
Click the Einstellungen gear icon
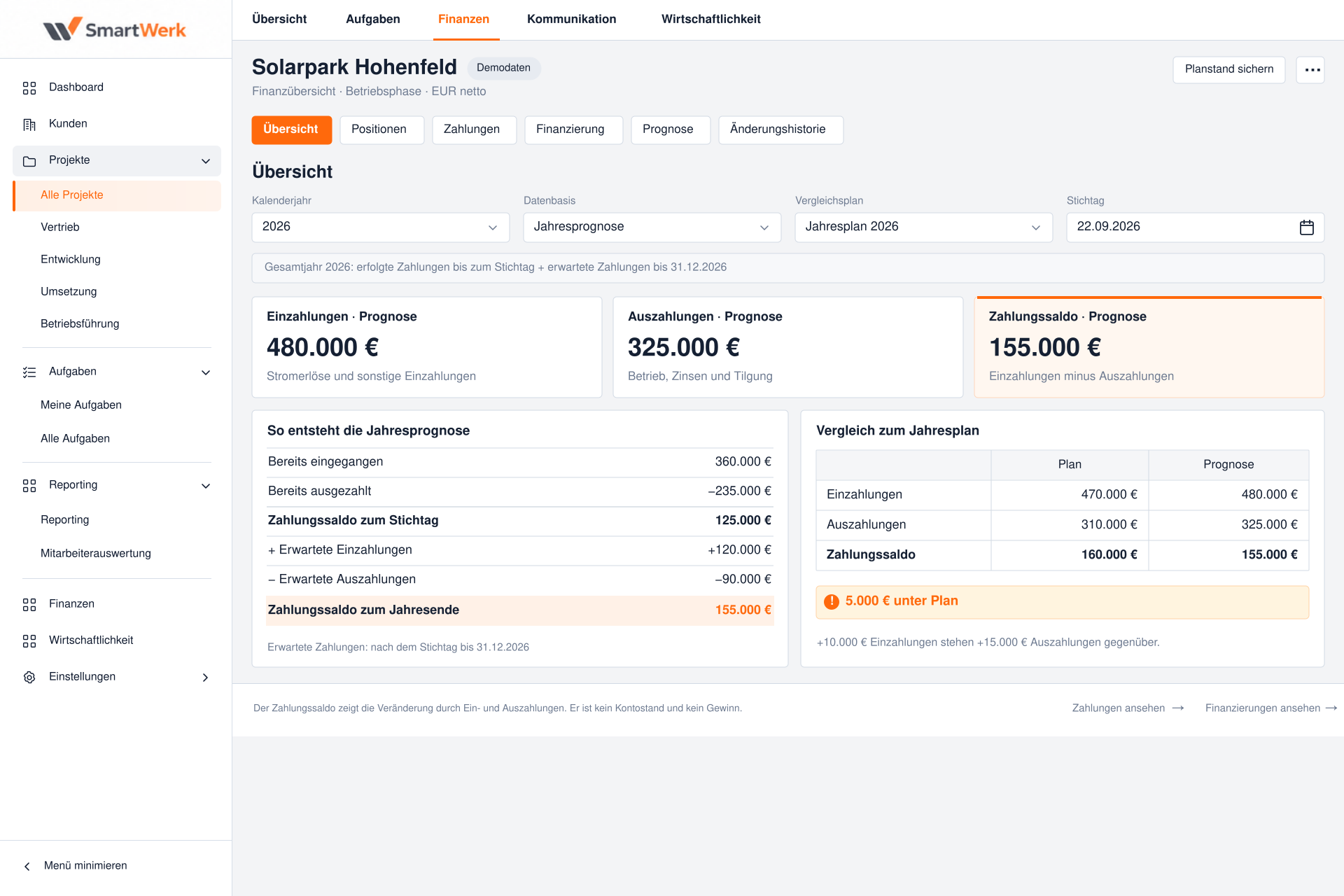pyautogui.click(x=29, y=678)
